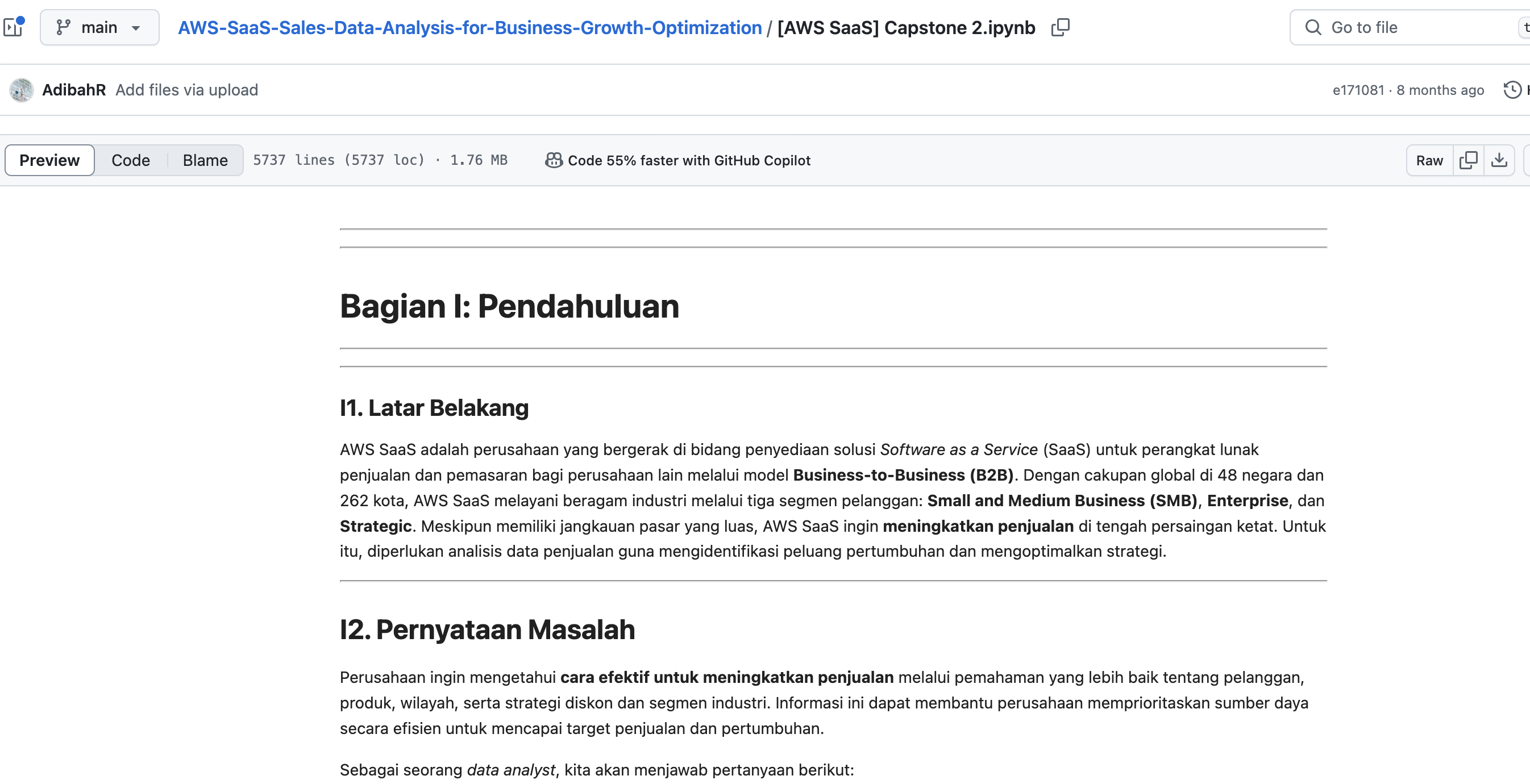Open the file tree side panel icon
Image resolution: width=1530 pixels, height=784 pixels.
click(x=13, y=27)
